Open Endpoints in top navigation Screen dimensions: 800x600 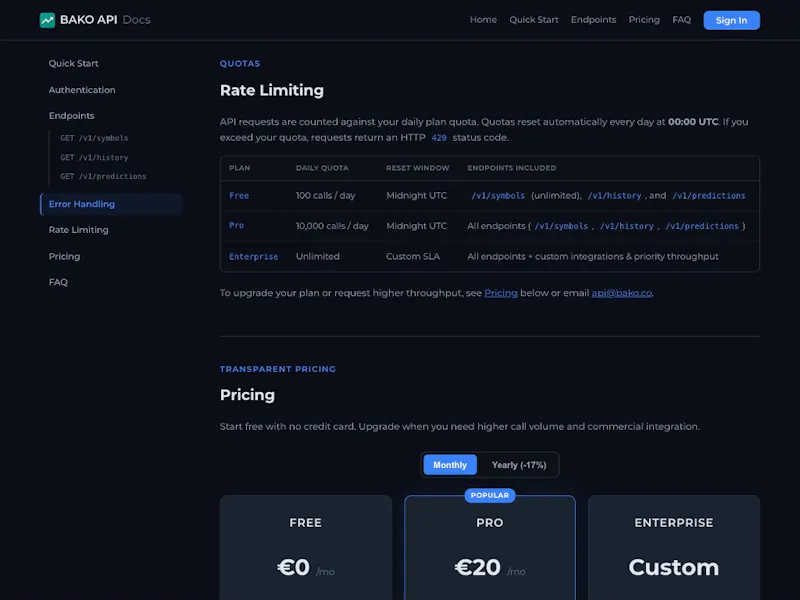pyautogui.click(x=593, y=20)
